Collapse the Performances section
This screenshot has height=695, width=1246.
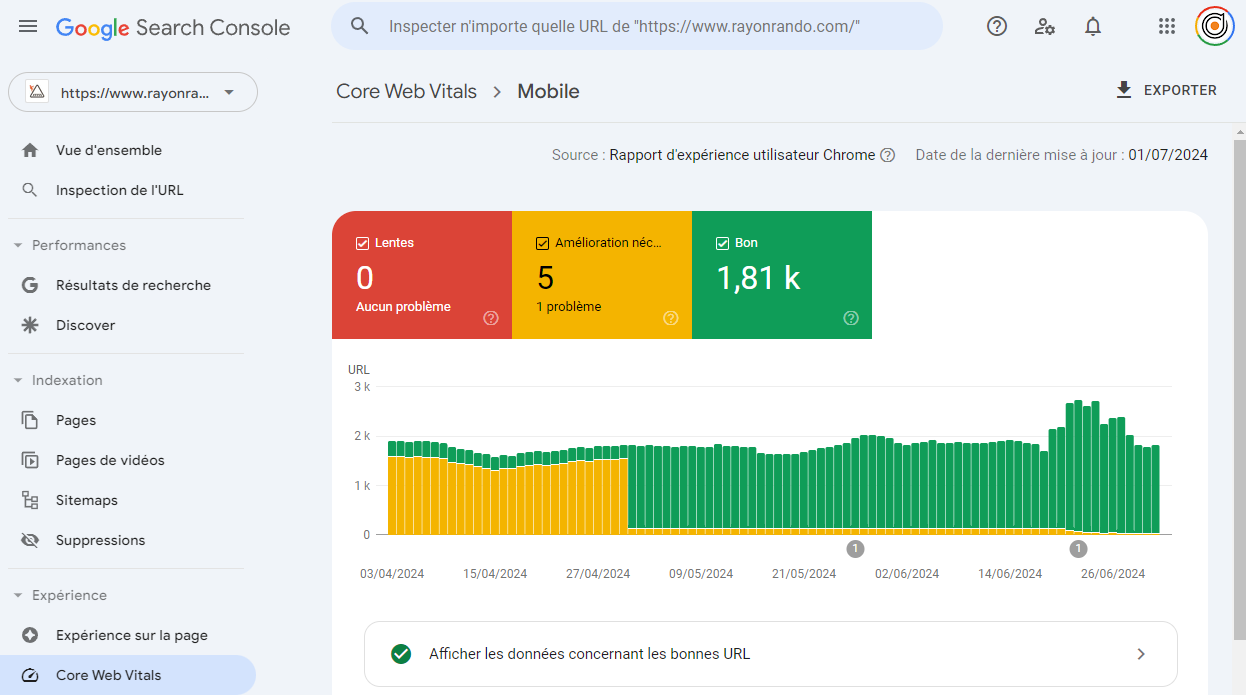(x=18, y=245)
